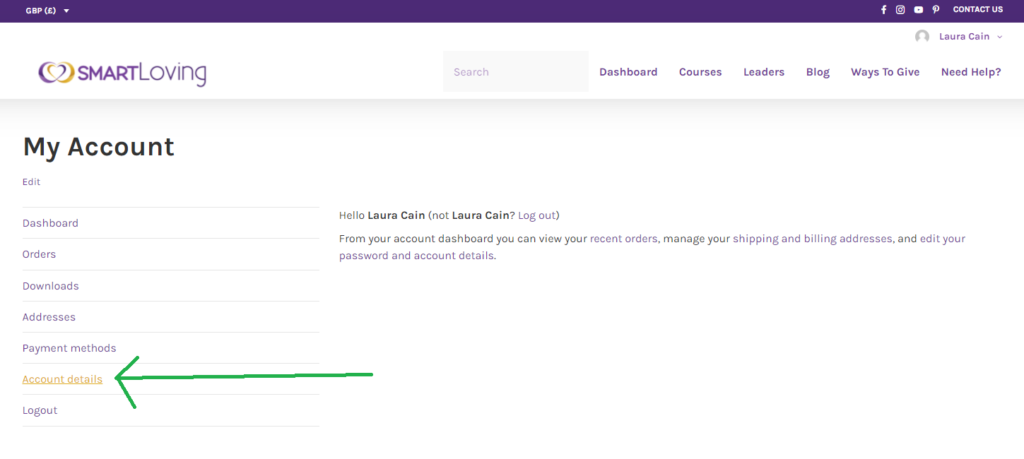Screen dimensions: 1024x459
Task: Click the SmartLoving logo
Action: pyautogui.click(x=122, y=72)
